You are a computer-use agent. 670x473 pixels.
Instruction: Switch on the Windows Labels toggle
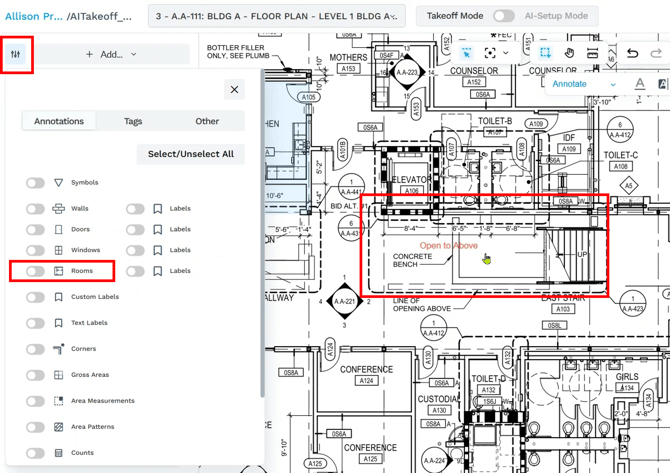click(x=135, y=250)
